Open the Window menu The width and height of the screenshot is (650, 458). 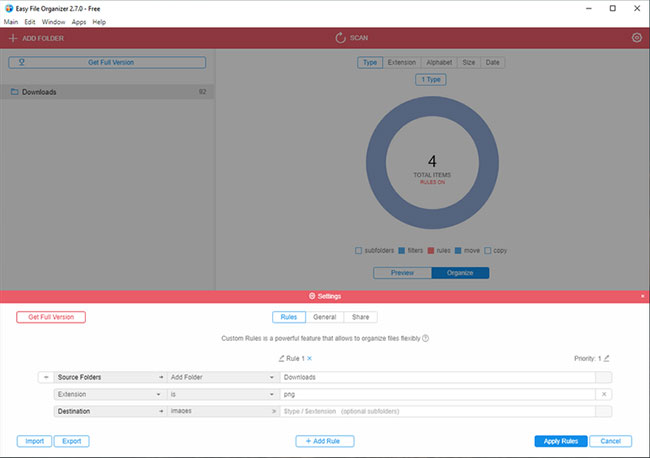(x=53, y=22)
